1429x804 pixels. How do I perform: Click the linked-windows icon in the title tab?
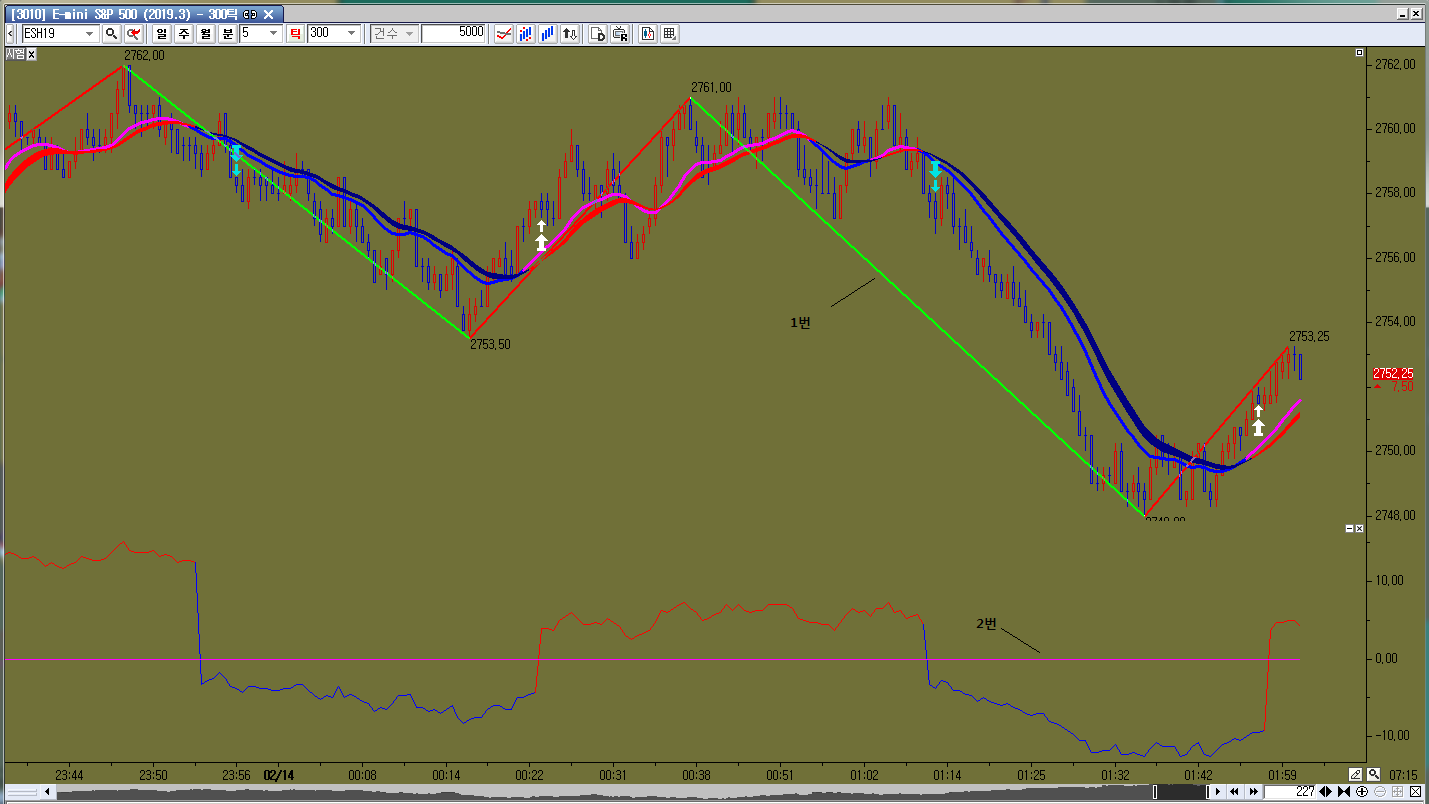pos(249,15)
